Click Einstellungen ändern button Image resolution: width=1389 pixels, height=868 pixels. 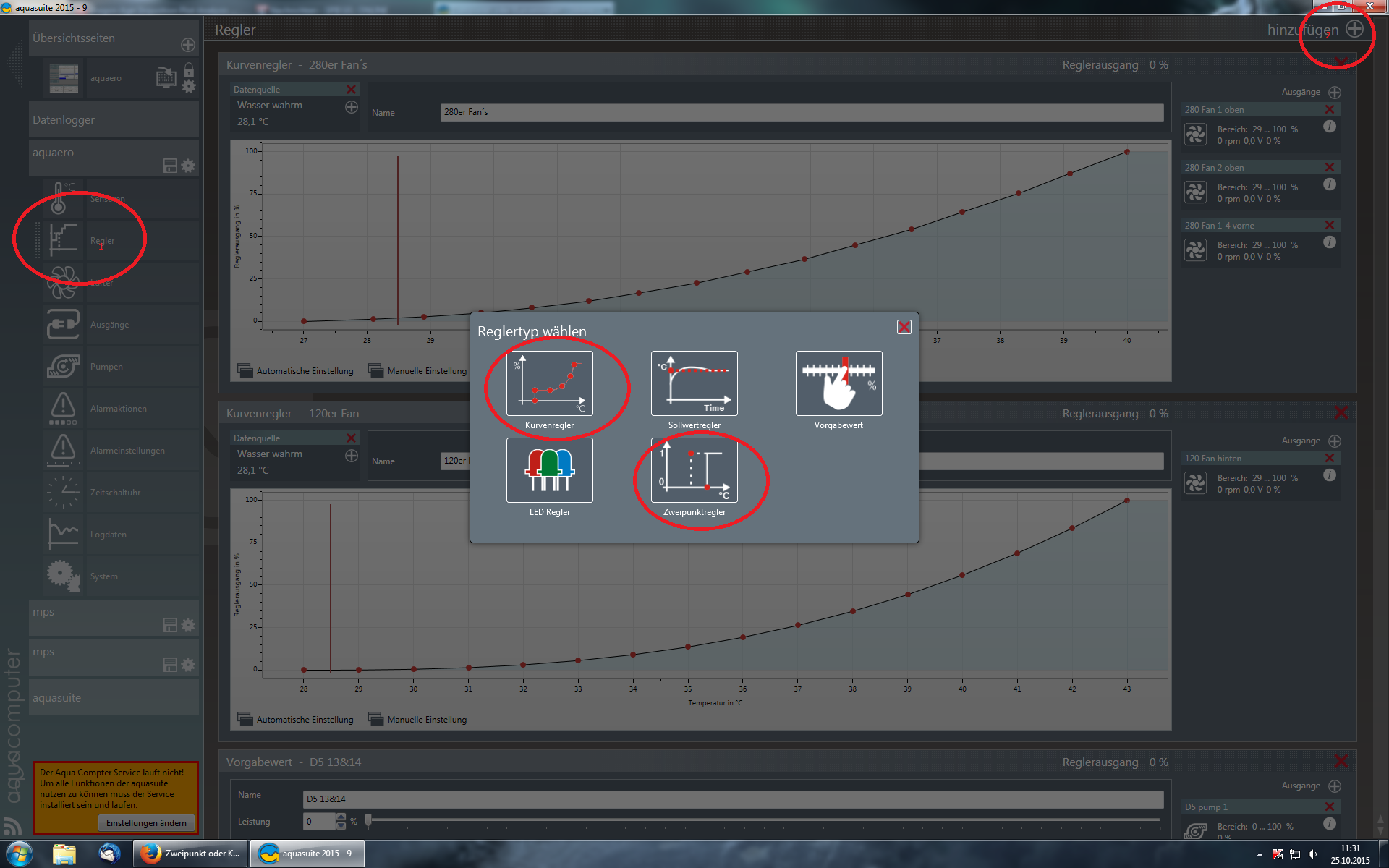[x=146, y=823]
